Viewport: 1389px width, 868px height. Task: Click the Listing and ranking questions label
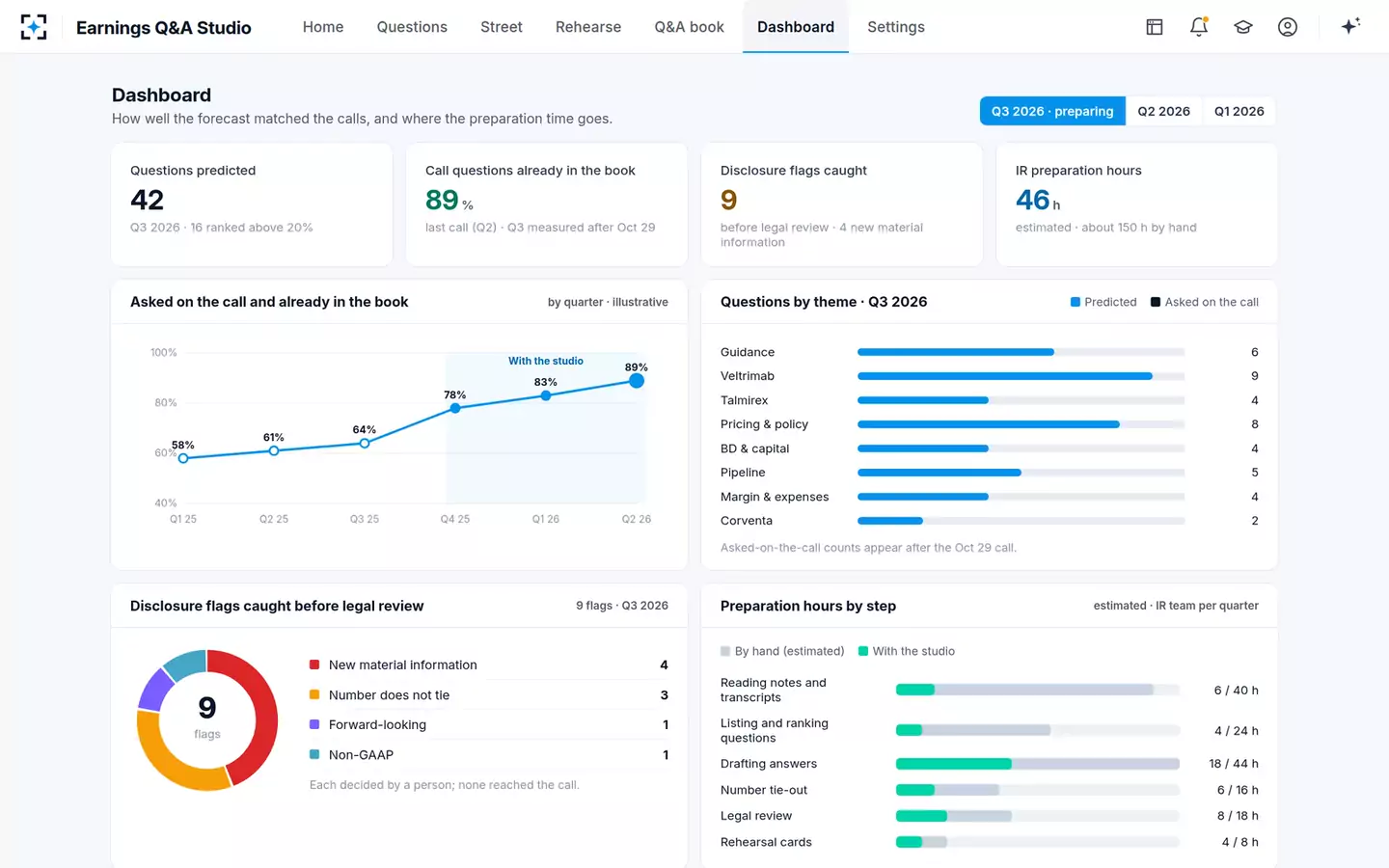click(775, 730)
